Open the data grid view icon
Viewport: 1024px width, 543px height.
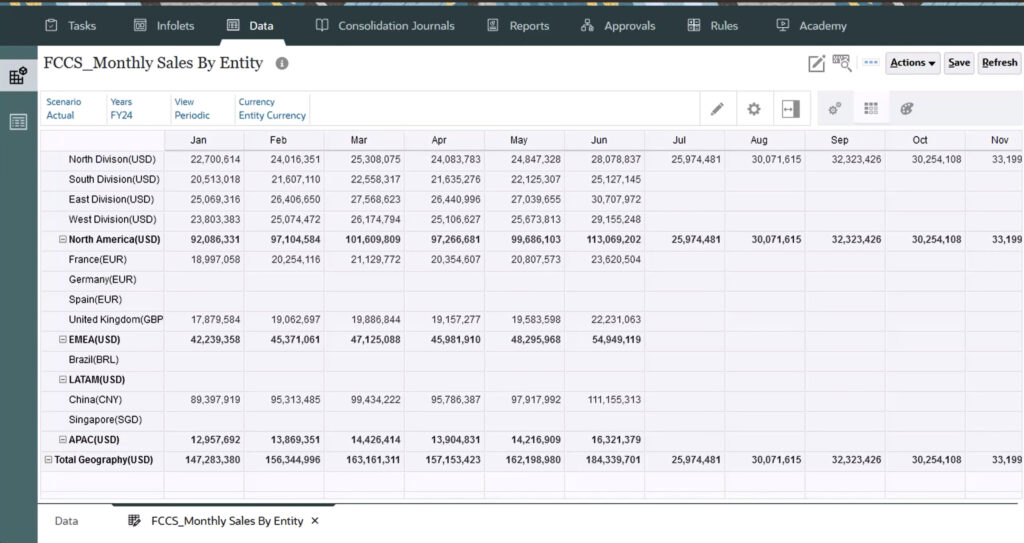(x=871, y=109)
